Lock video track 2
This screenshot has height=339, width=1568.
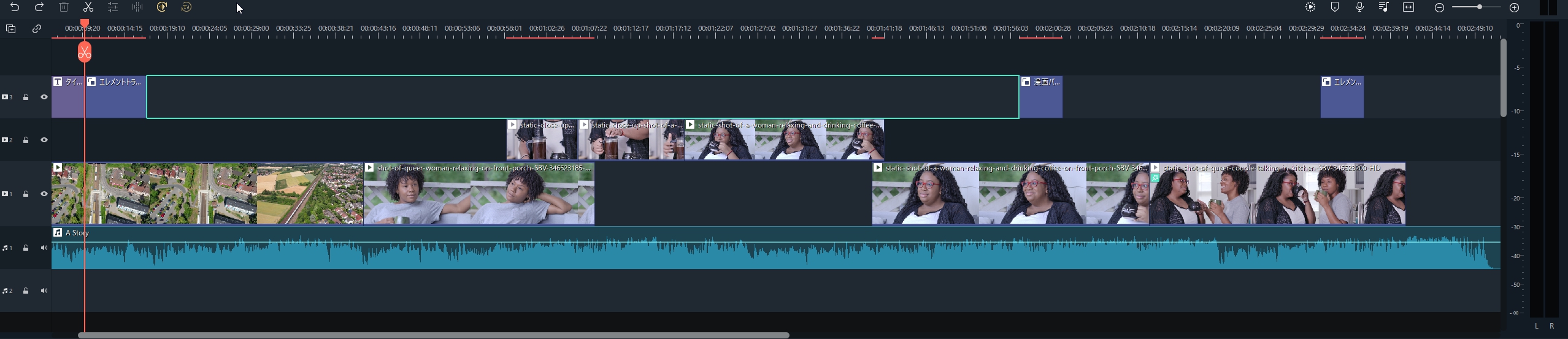pos(26,140)
